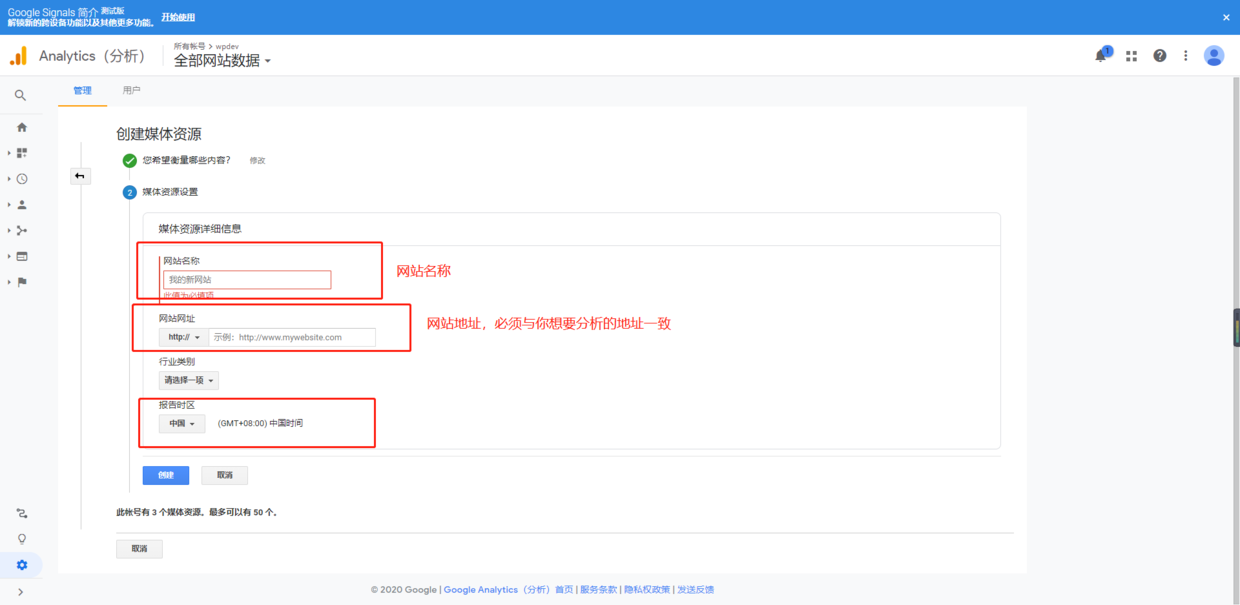This screenshot has width=1240, height=605.
Task: Open the Attribution icon in lower sidebar
Action: click(22, 514)
